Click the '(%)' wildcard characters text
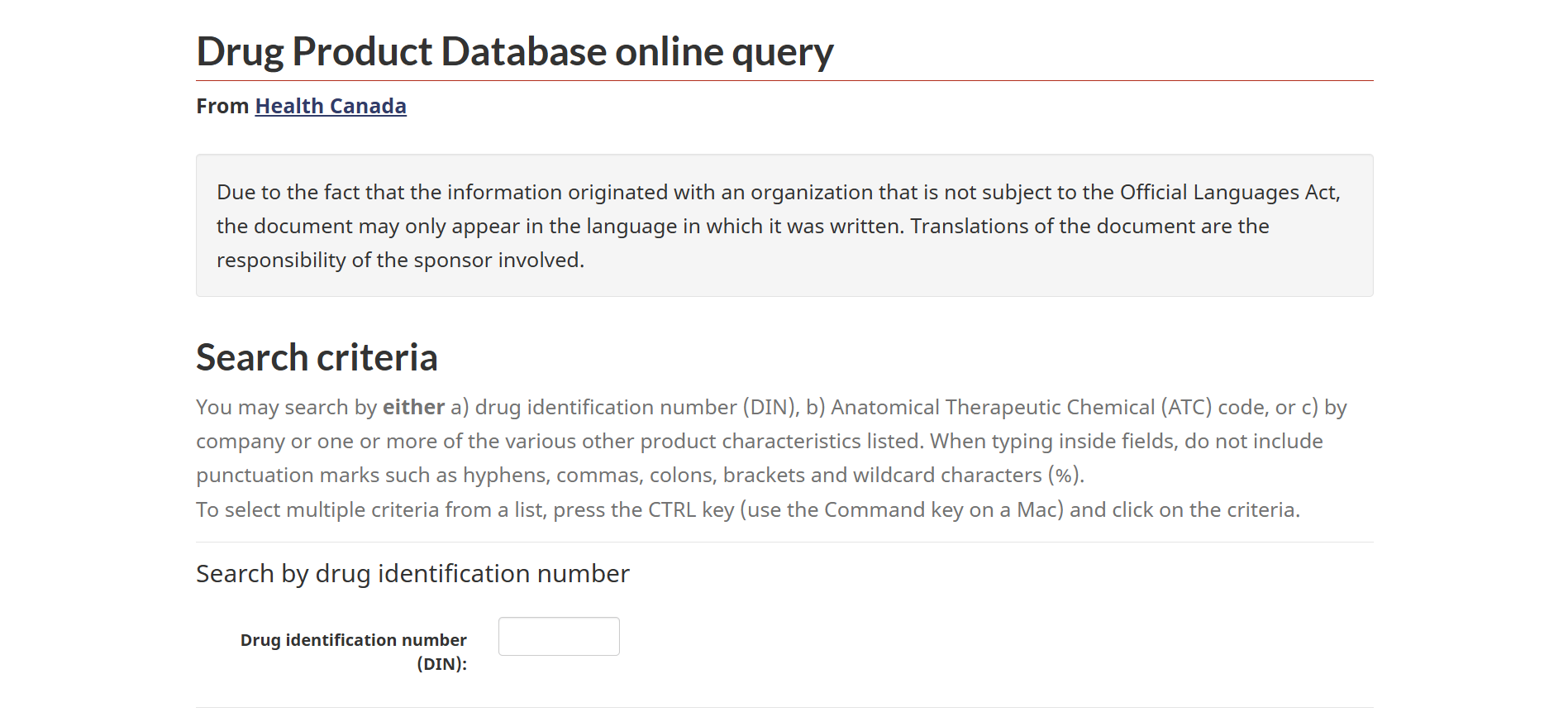The width and height of the screenshot is (1568, 717). pos(1064,475)
